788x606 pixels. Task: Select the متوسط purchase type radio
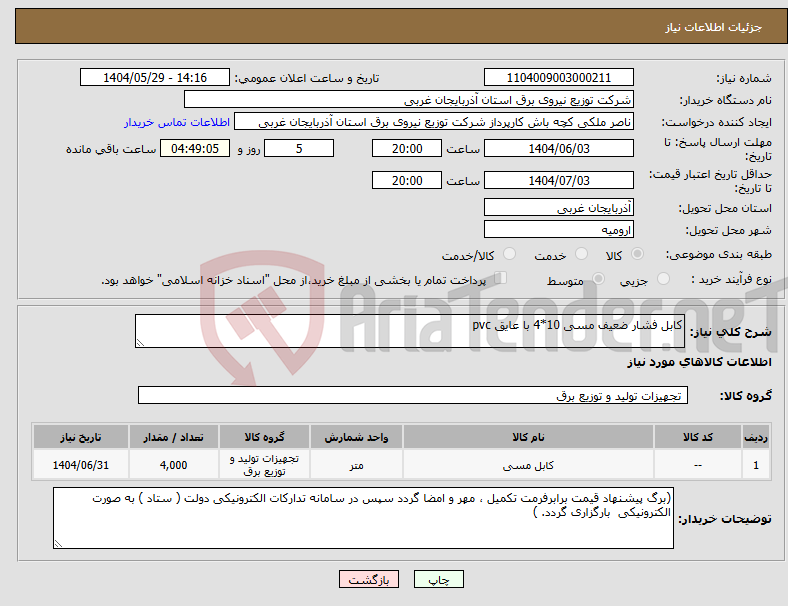(598, 279)
